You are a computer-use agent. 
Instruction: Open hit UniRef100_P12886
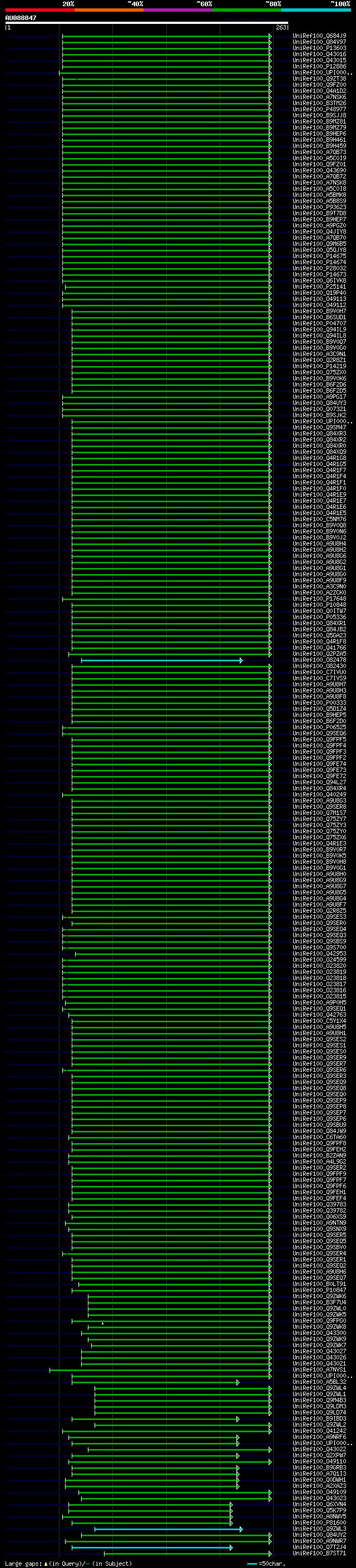pos(319,66)
